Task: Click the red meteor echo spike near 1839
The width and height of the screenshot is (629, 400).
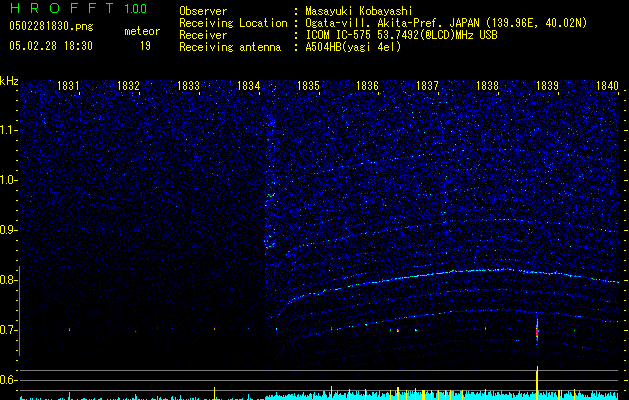Action: click(x=538, y=331)
